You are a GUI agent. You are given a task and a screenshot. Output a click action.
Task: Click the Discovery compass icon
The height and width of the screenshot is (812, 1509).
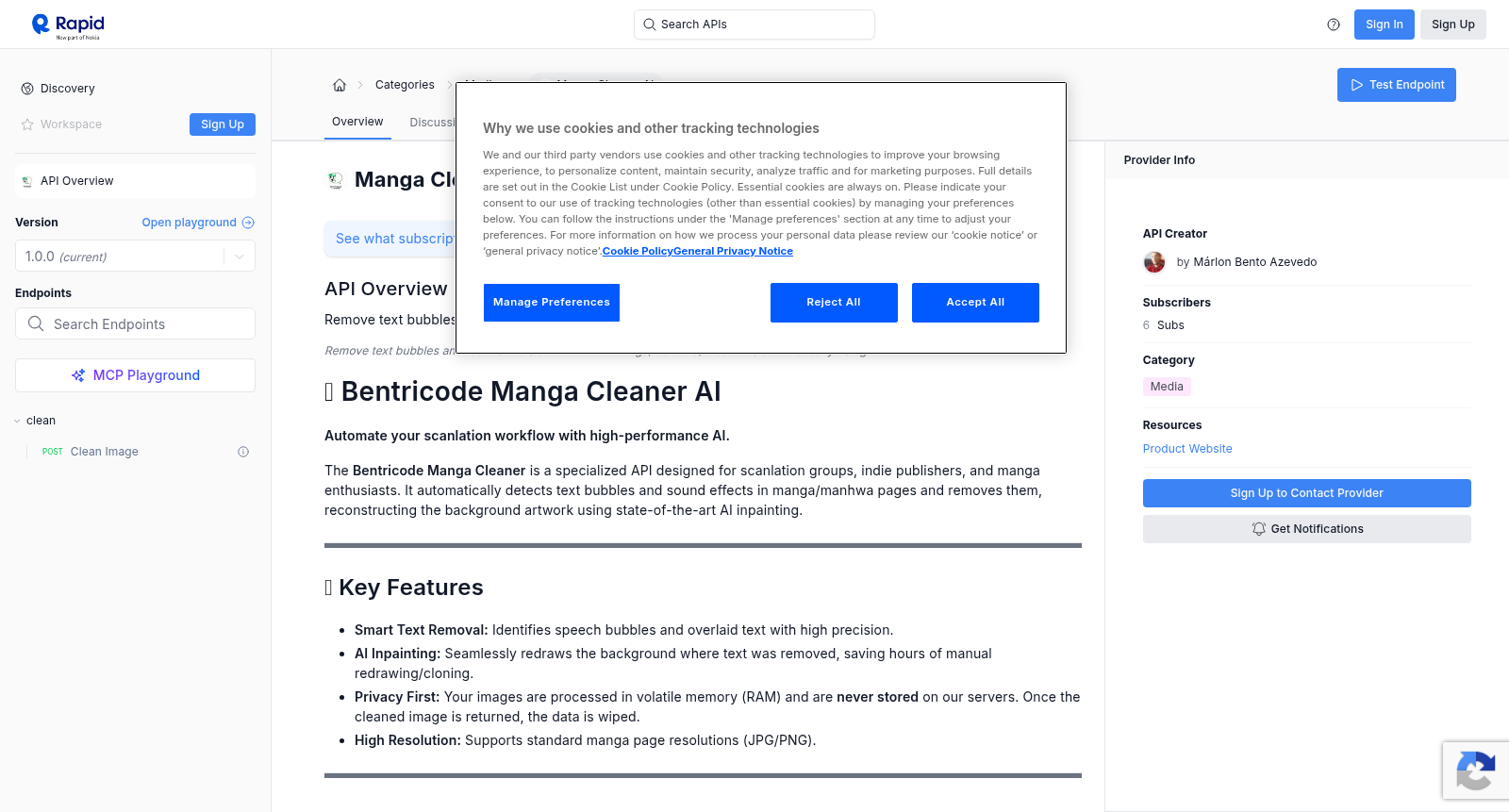point(27,89)
